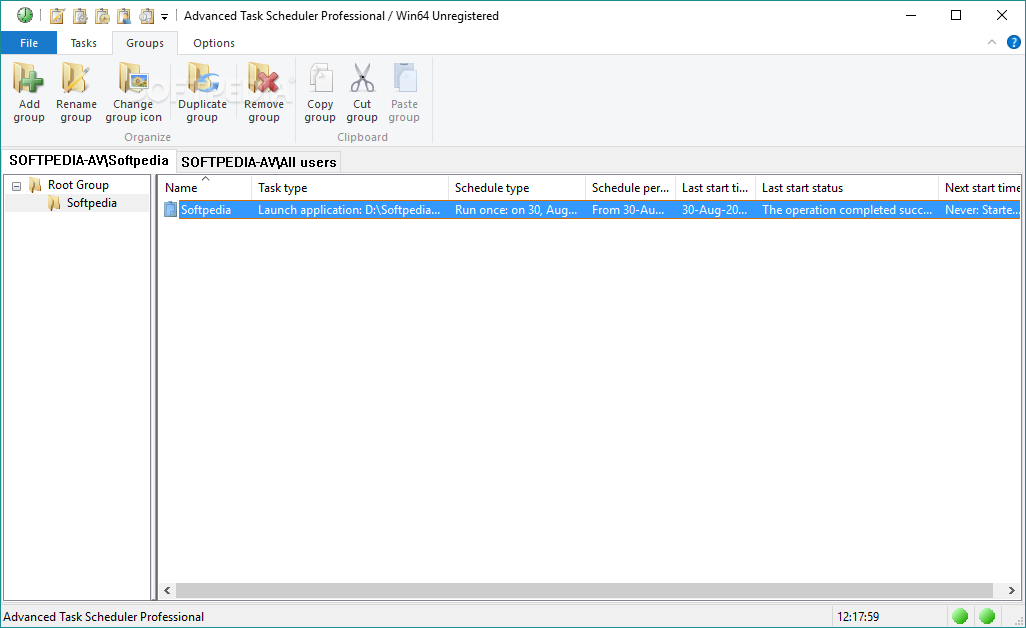Click the second green status indicator
Image resolution: width=1026 pixels, height=628 pixels.
(x=987, y=615)
